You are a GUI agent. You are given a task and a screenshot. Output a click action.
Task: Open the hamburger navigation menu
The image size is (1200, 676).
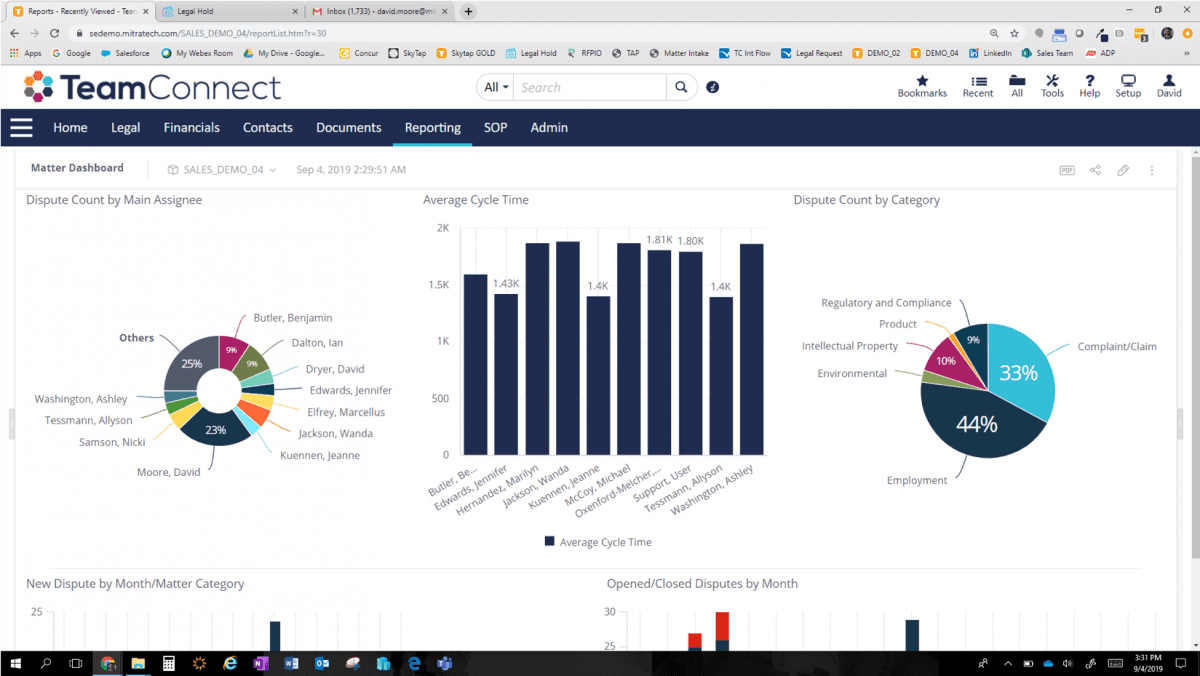click(x=21, y=128)
